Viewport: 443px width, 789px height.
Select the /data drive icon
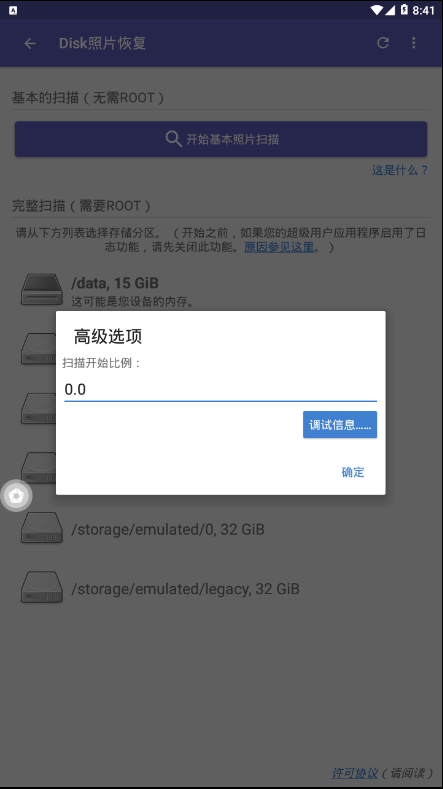coord(42,289)
